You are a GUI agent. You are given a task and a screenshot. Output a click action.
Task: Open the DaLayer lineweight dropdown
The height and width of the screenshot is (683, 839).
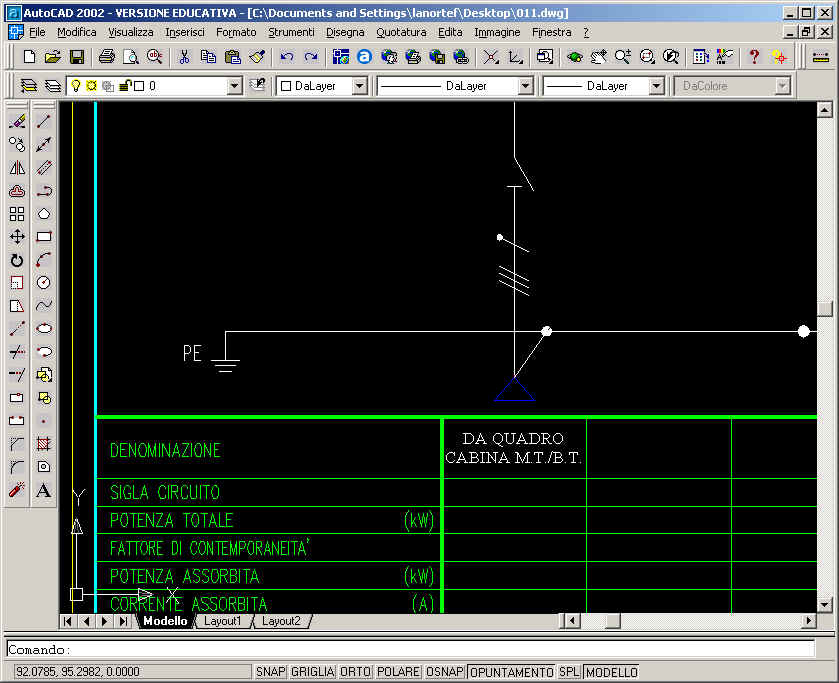[656, 86]
